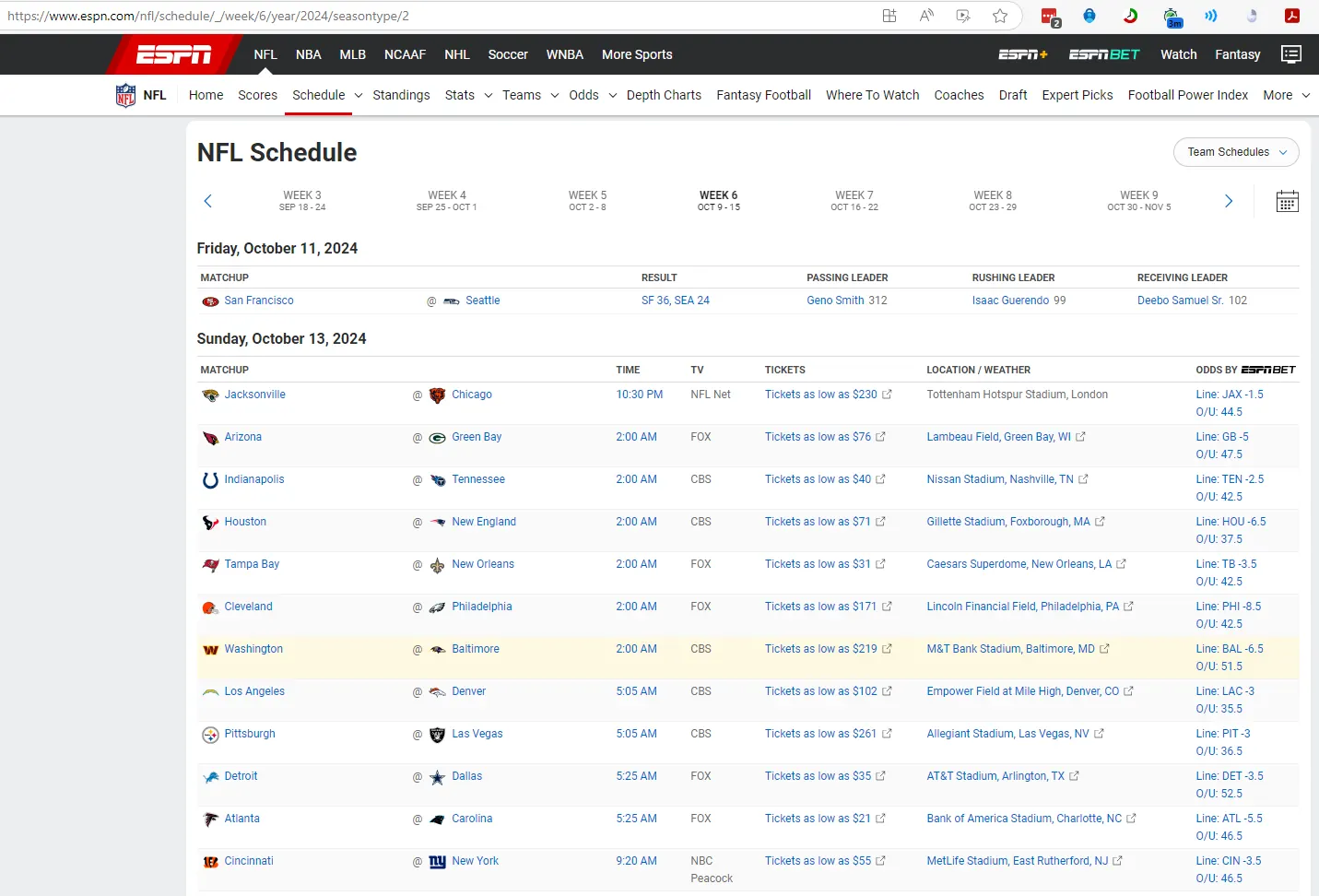Click the Indianapolis Colts logo
This screenshot has height=896, width=1319.
tap(210, 480)
